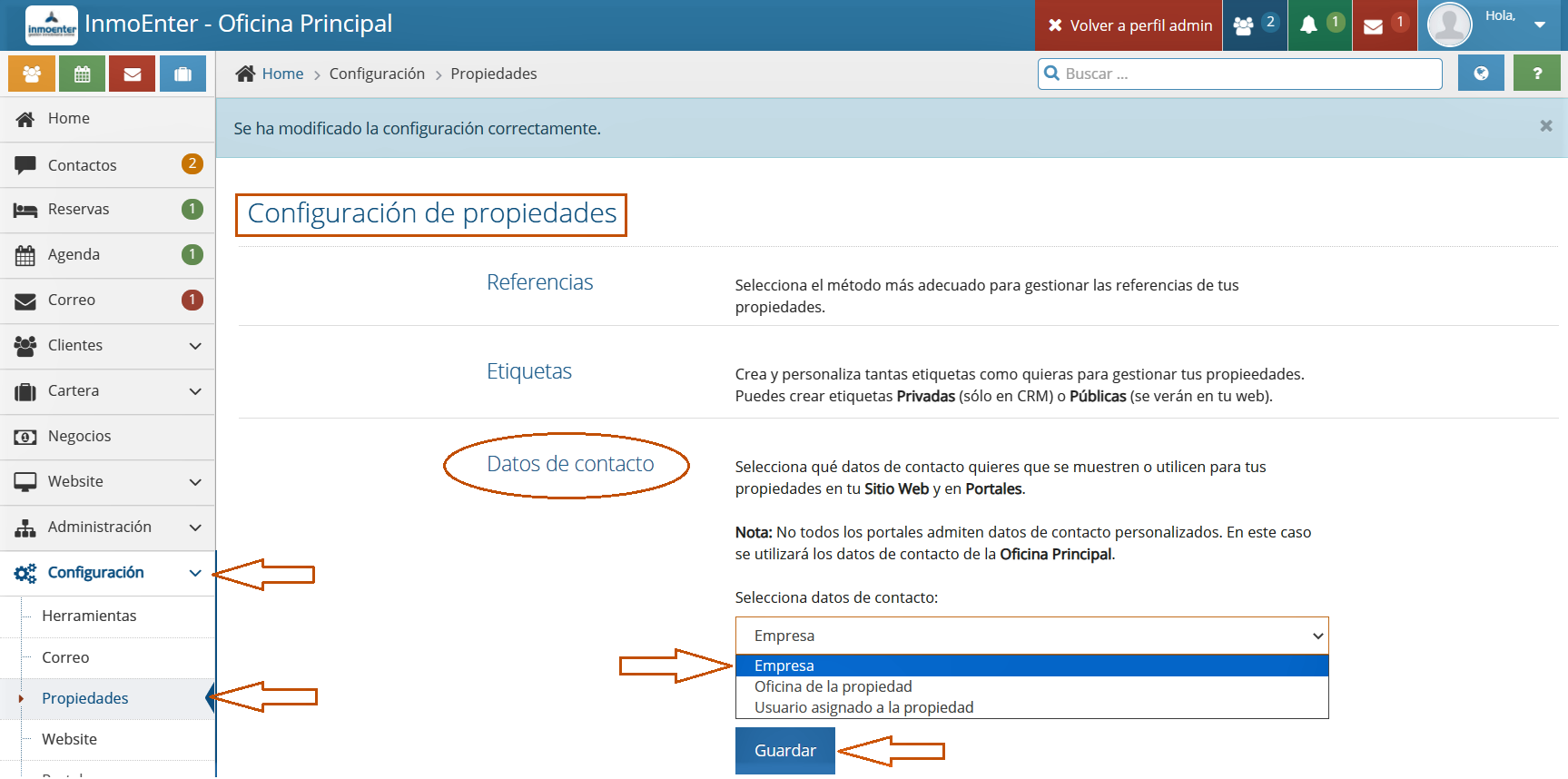Open Correo in the main sidebar
1568x779 pixels.
click(x=107, y=301)
